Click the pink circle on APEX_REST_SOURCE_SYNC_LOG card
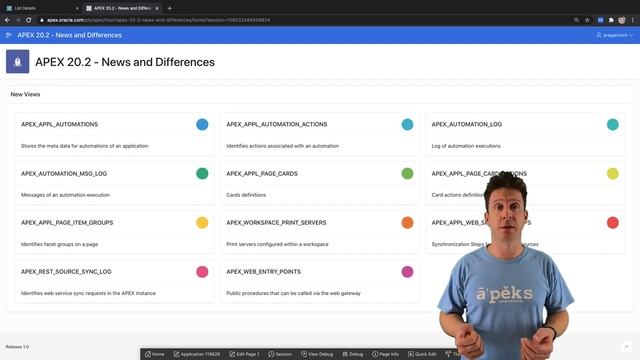 pyautogui.click(x=202, y=271)
